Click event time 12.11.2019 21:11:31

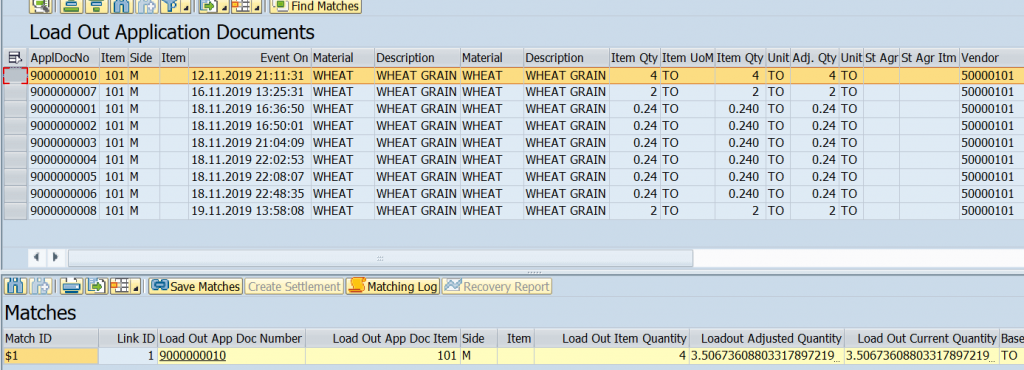[x=249, y=75]
